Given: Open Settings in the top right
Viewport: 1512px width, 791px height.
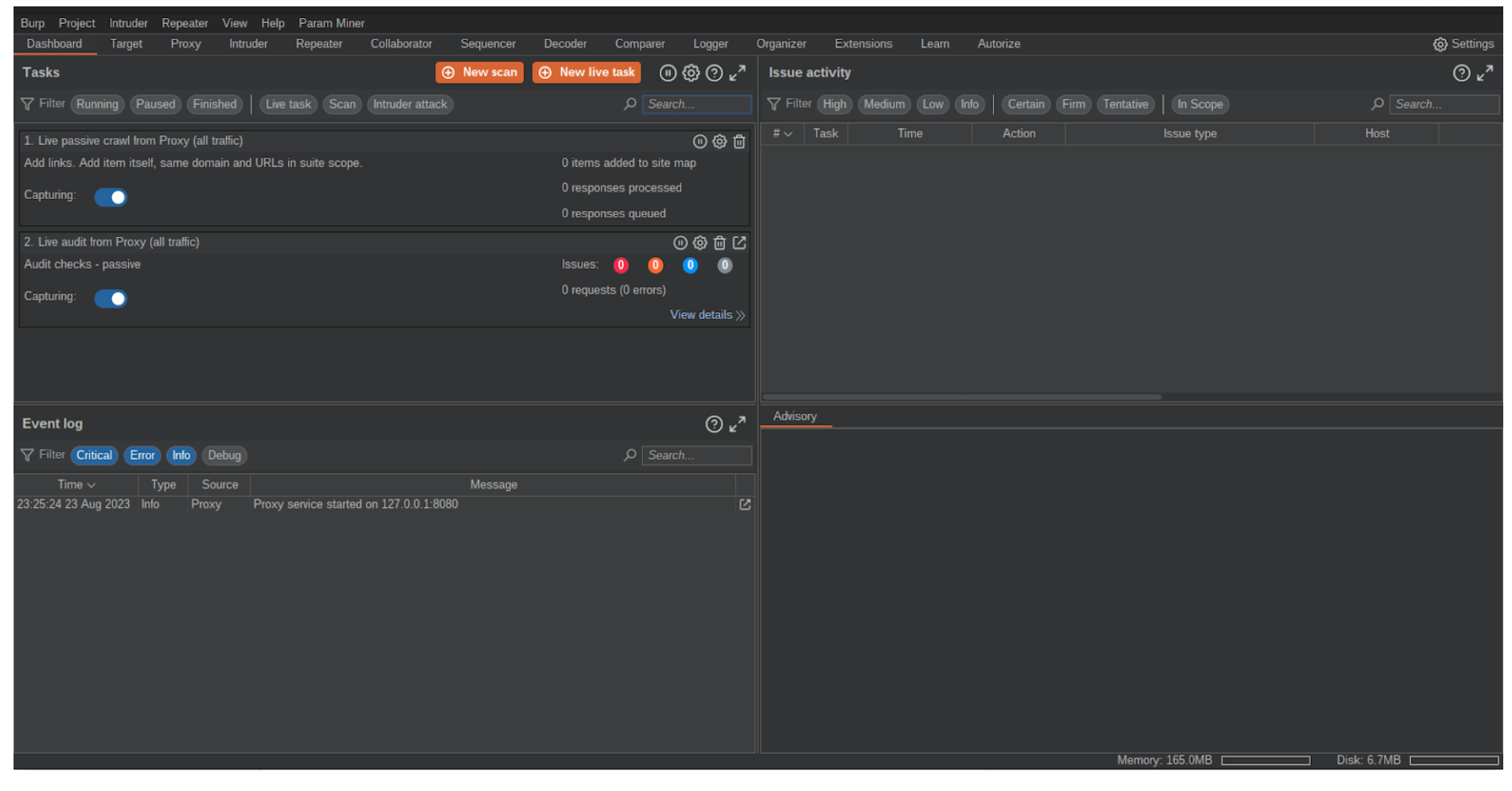Looking at the screenshot, I should click(x=1463, y=45).
